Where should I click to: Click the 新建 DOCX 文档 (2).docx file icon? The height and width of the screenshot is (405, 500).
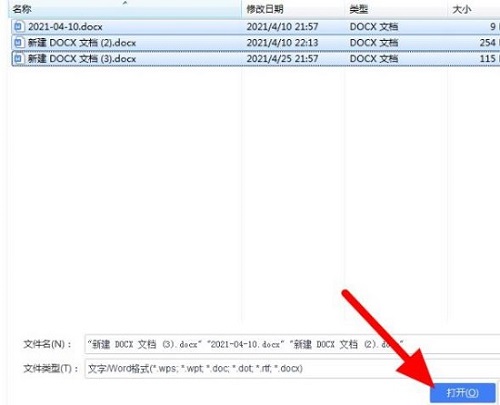(x=19, y=42)
